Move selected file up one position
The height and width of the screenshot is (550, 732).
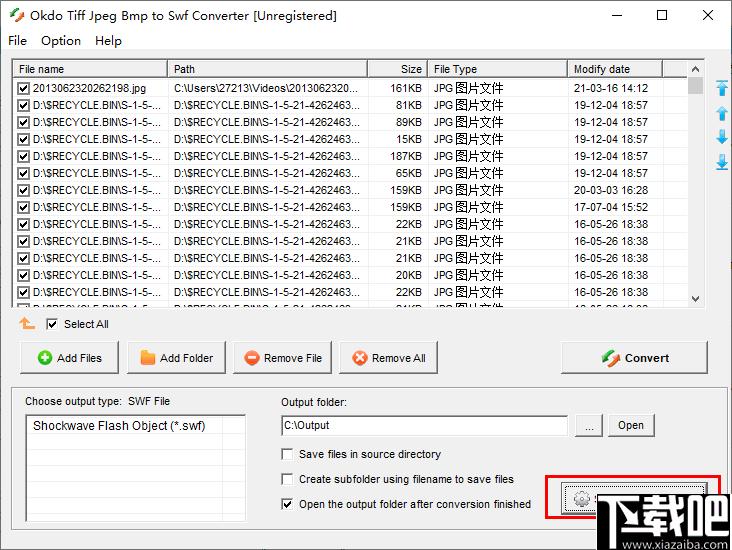tap(721, 113)
